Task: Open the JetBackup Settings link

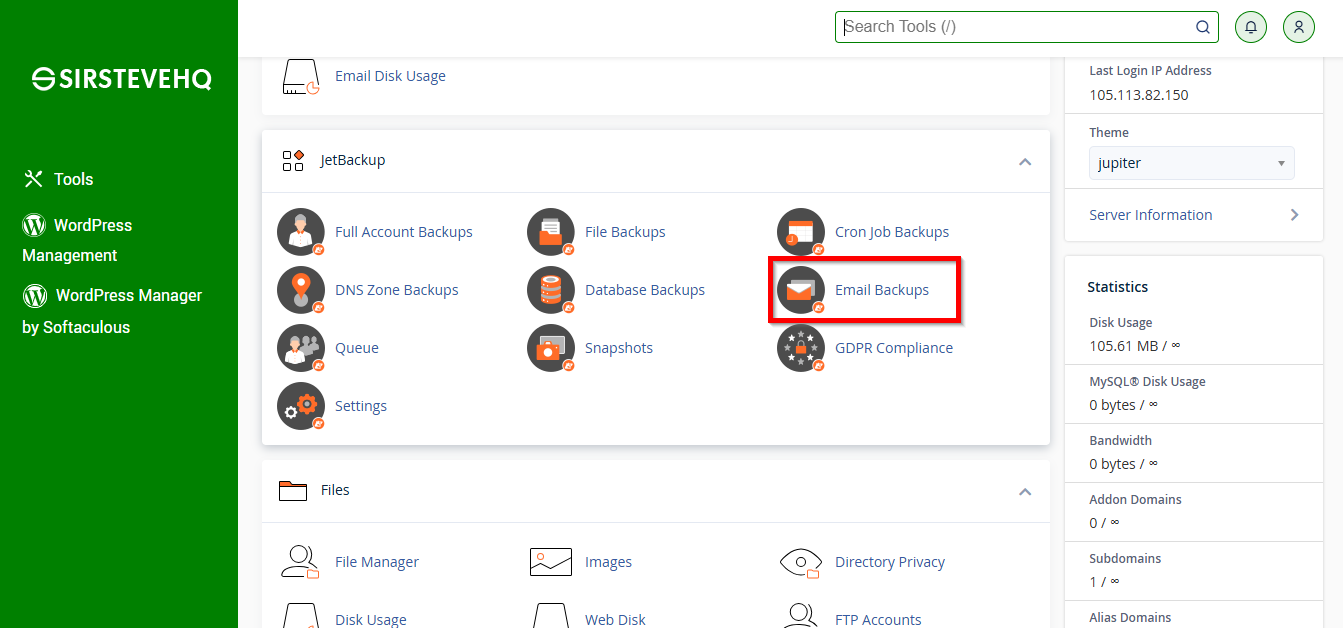Action: [361, 406]
